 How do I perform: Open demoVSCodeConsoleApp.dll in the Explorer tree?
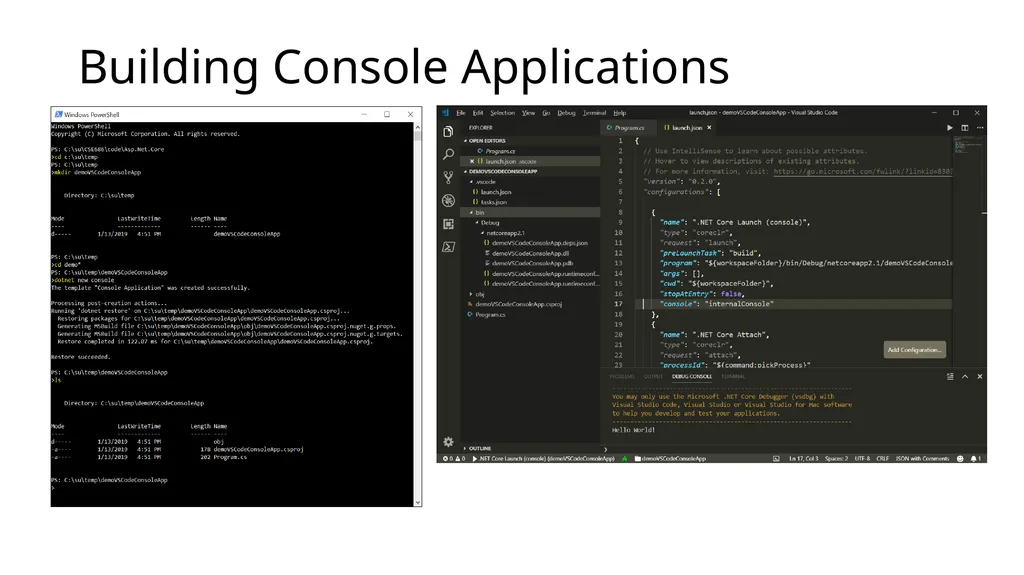point(530,253)
